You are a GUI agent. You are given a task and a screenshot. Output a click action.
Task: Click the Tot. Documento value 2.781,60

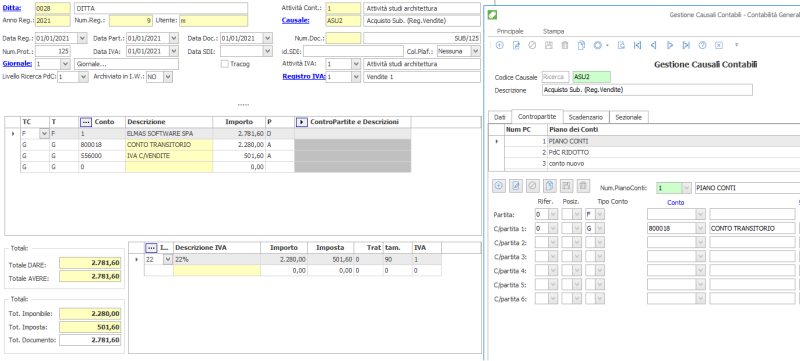[x=90, y=340]
